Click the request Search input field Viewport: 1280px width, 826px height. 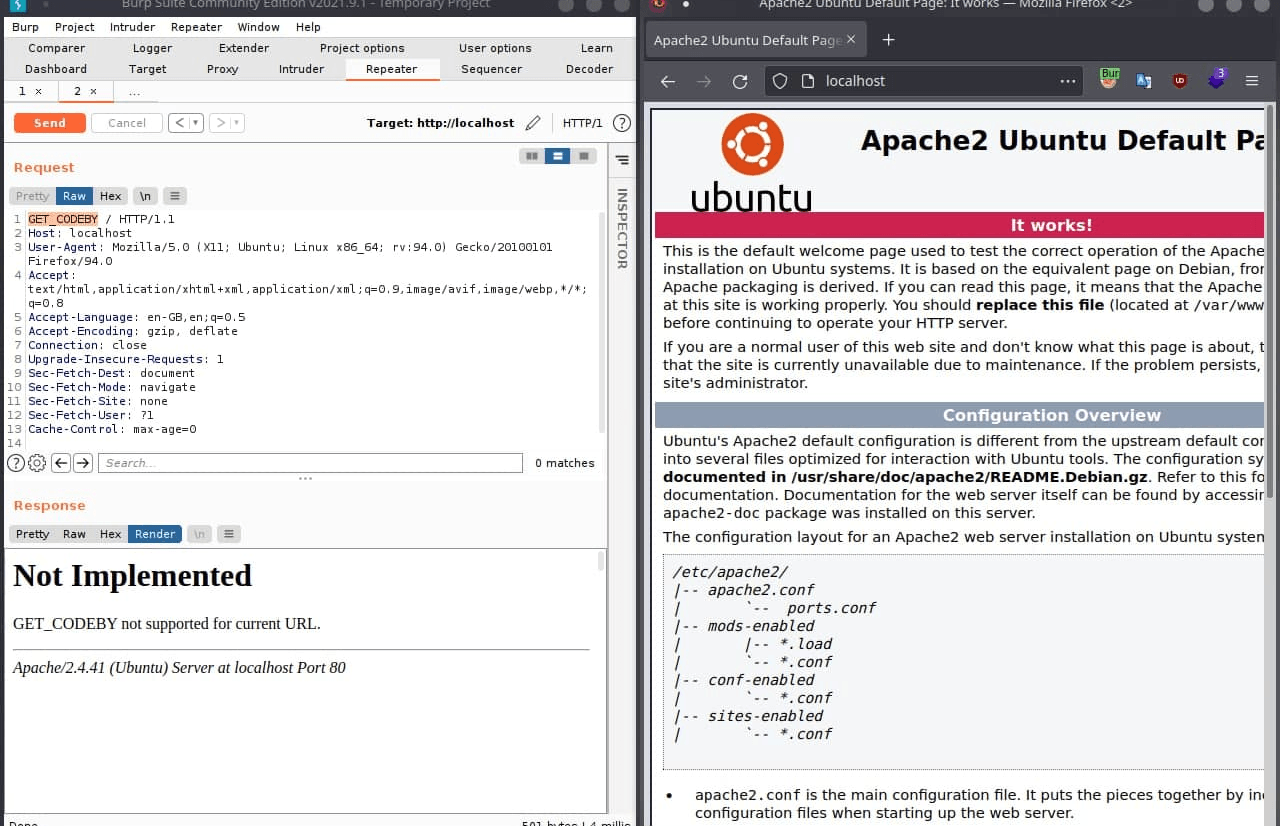(310, 463)
